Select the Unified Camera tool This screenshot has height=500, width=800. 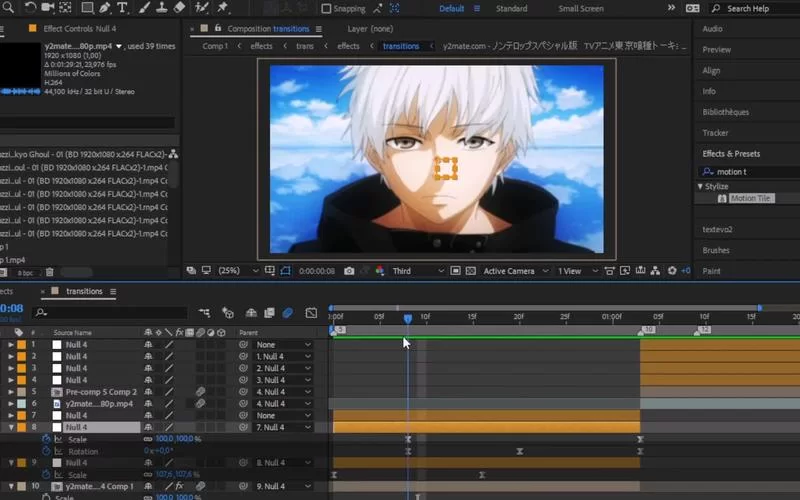tap(48, 8)
